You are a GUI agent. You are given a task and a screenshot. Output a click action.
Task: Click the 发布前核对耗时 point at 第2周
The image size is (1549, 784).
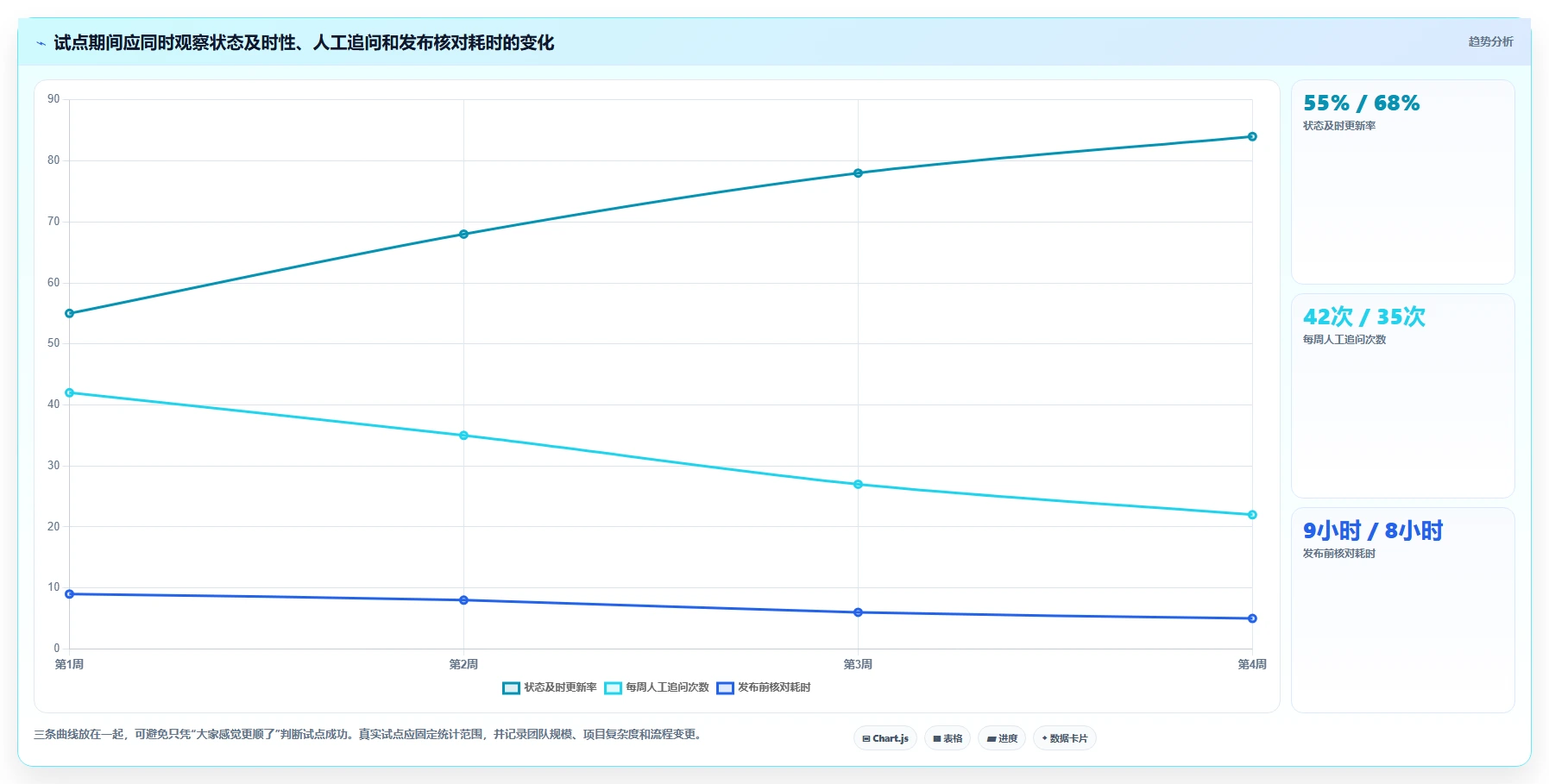463,600
